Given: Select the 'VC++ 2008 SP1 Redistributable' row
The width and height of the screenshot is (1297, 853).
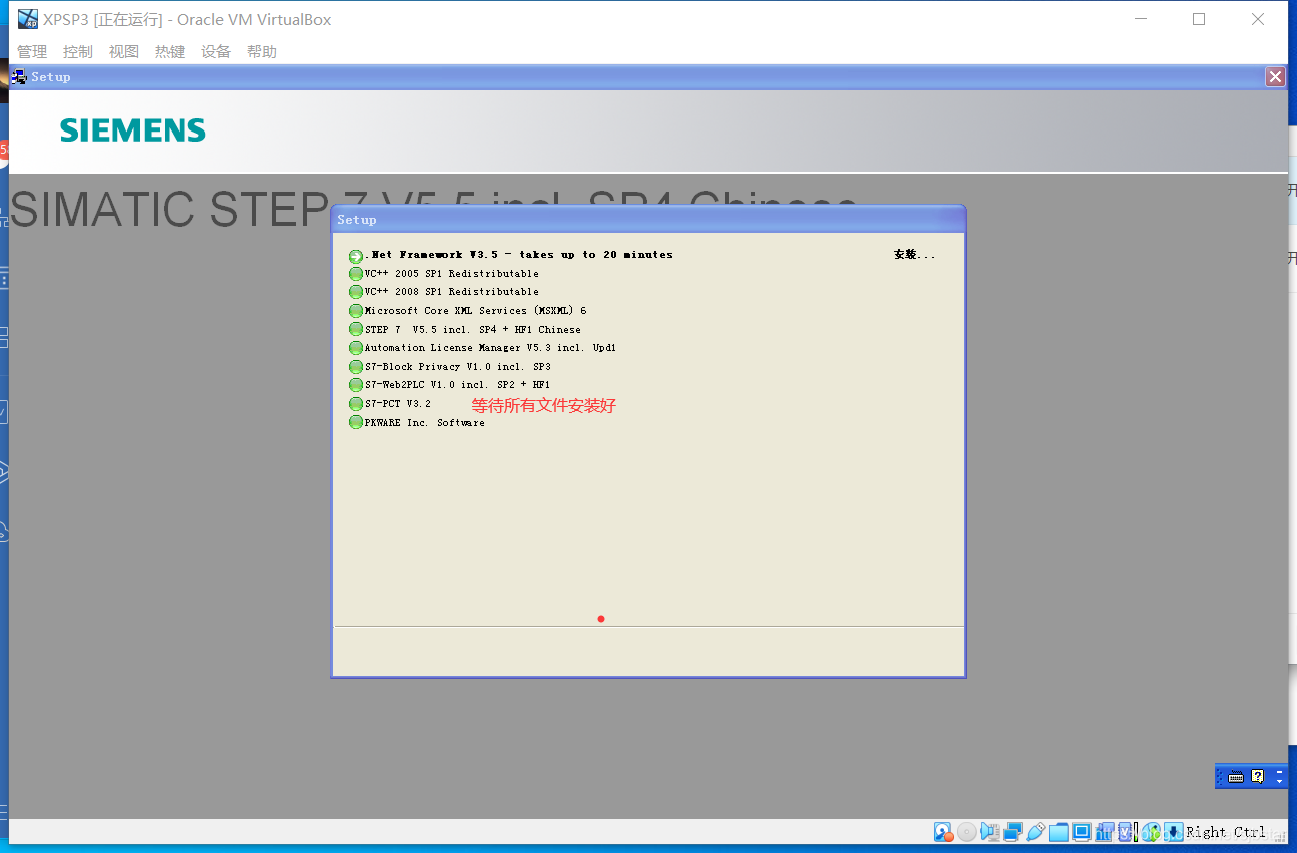Looking at the screenshot, I should click(452, 292).
